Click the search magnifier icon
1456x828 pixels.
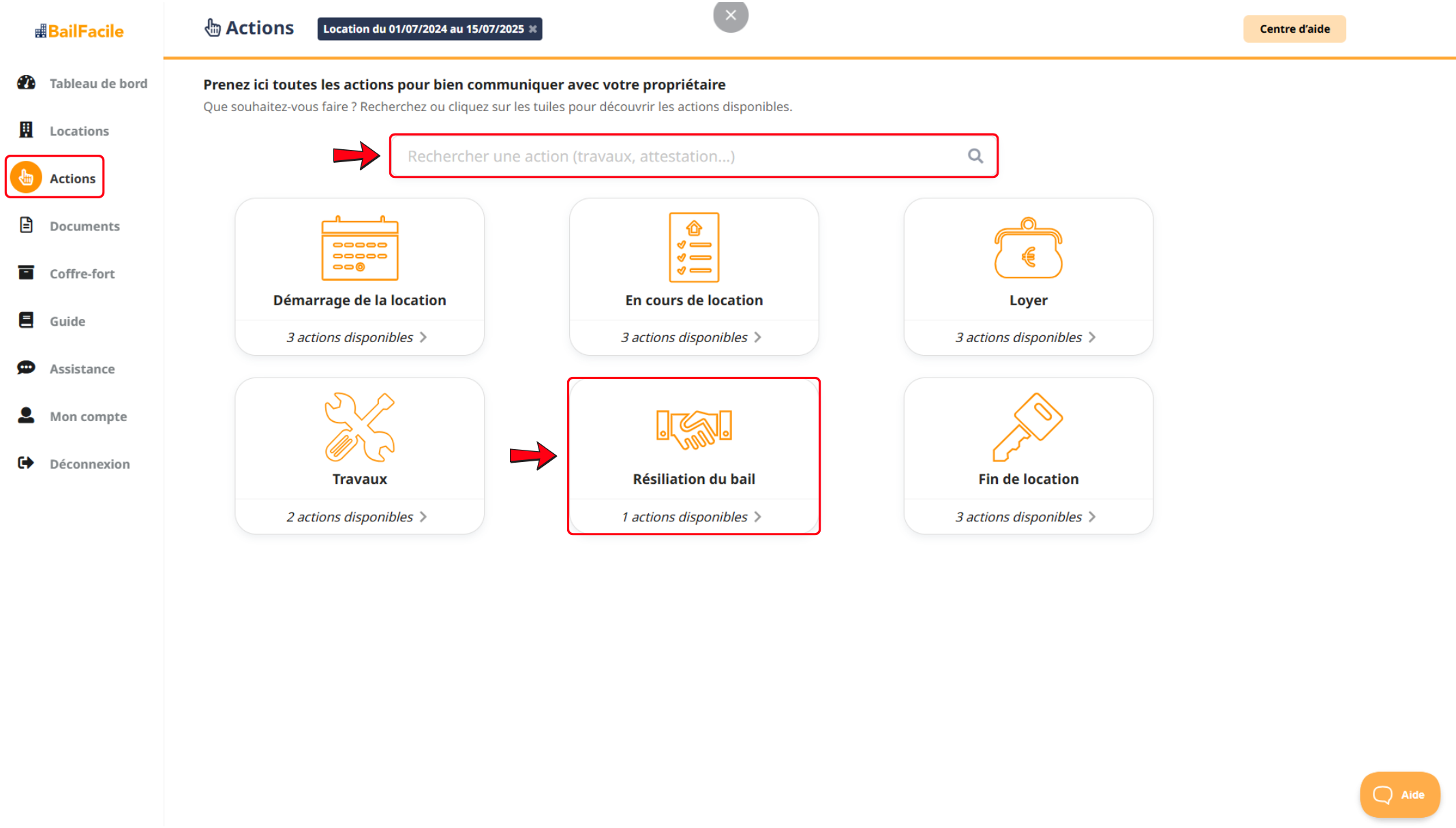(975, 156)
